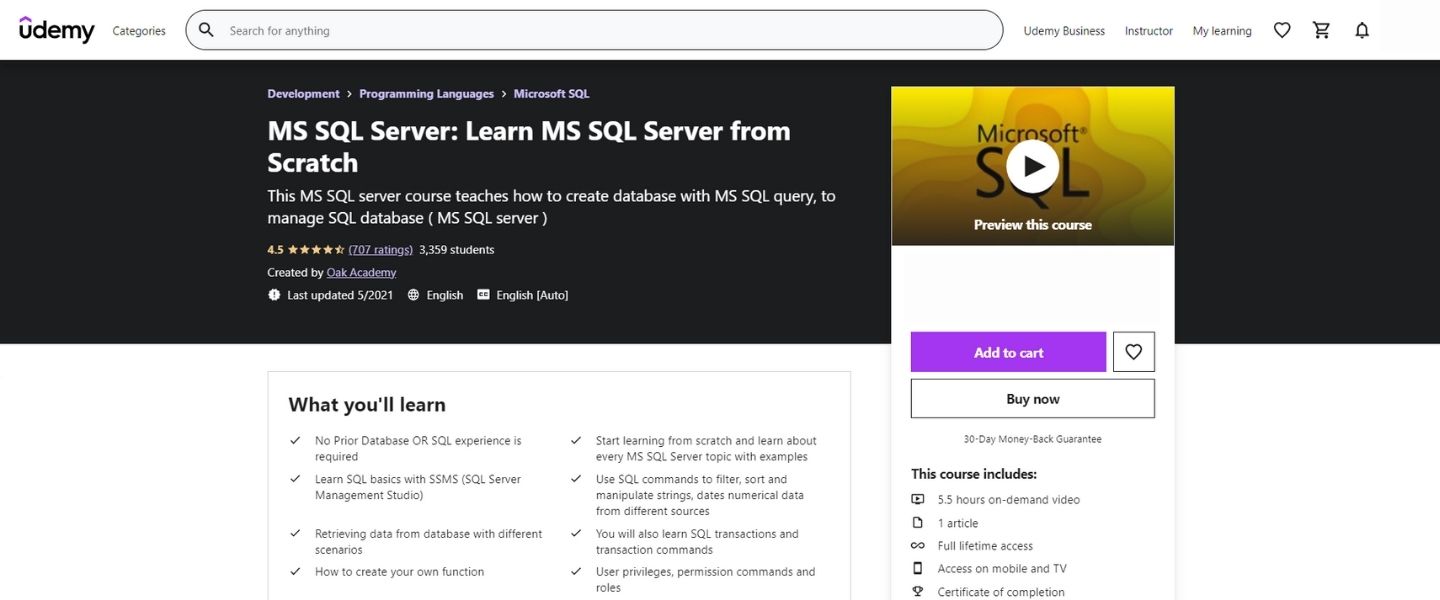Click 'This course includes:' heading
Viewport: 1440px width, 600px height.
(974, 474)
